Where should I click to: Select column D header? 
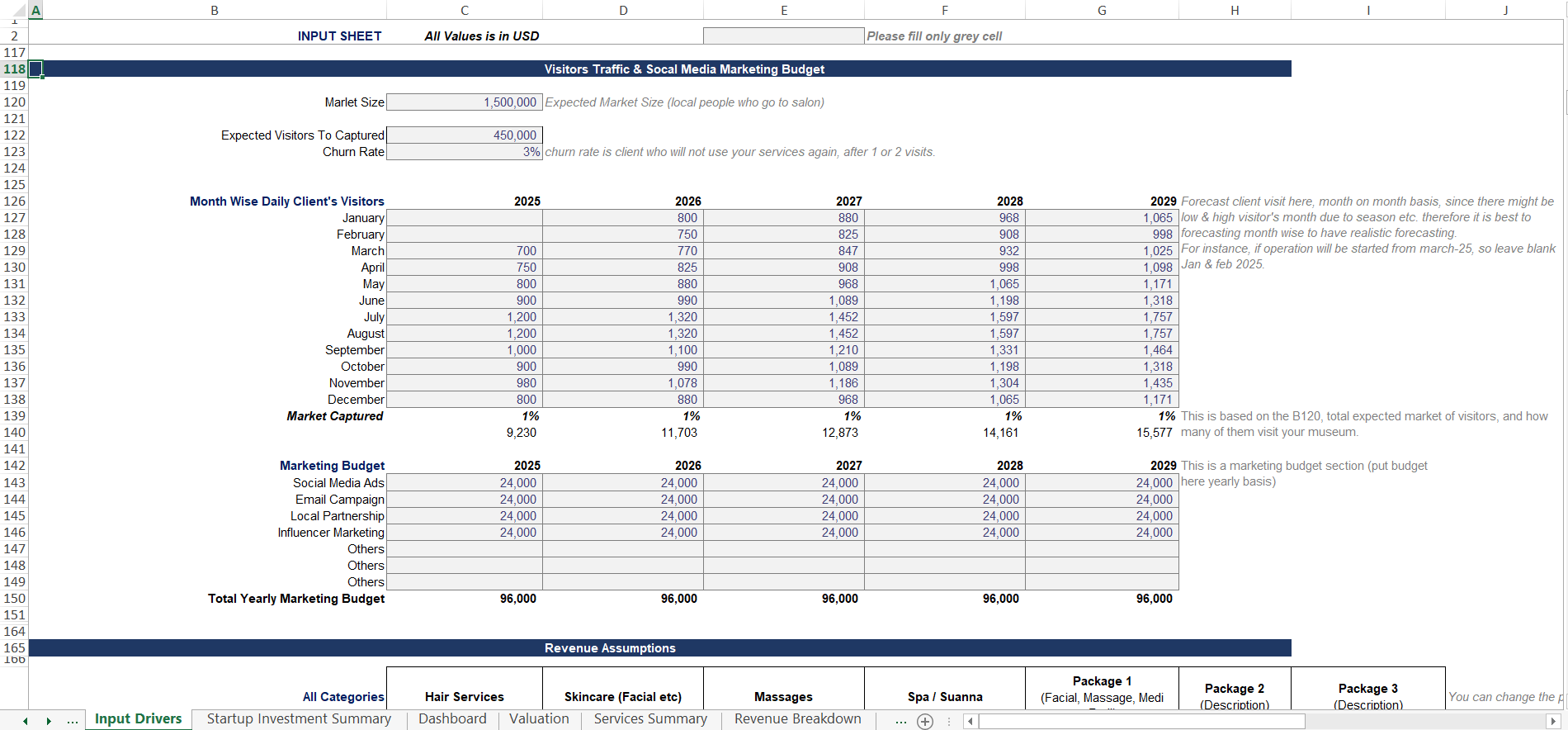(623, 10)
